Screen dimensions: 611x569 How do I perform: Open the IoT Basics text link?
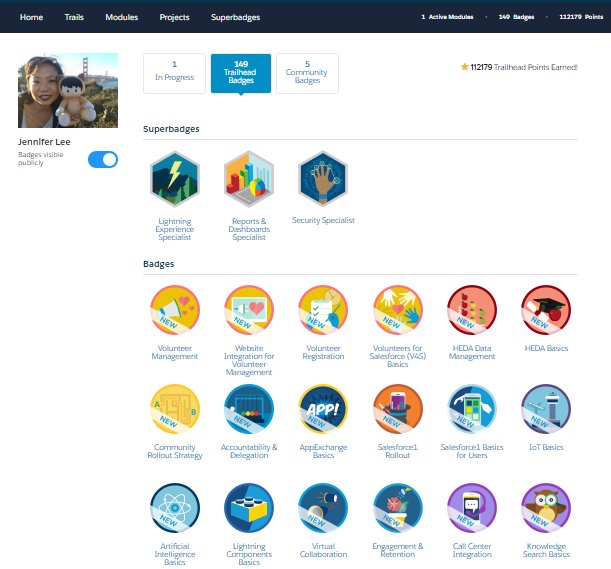click(x=546, y=447)
